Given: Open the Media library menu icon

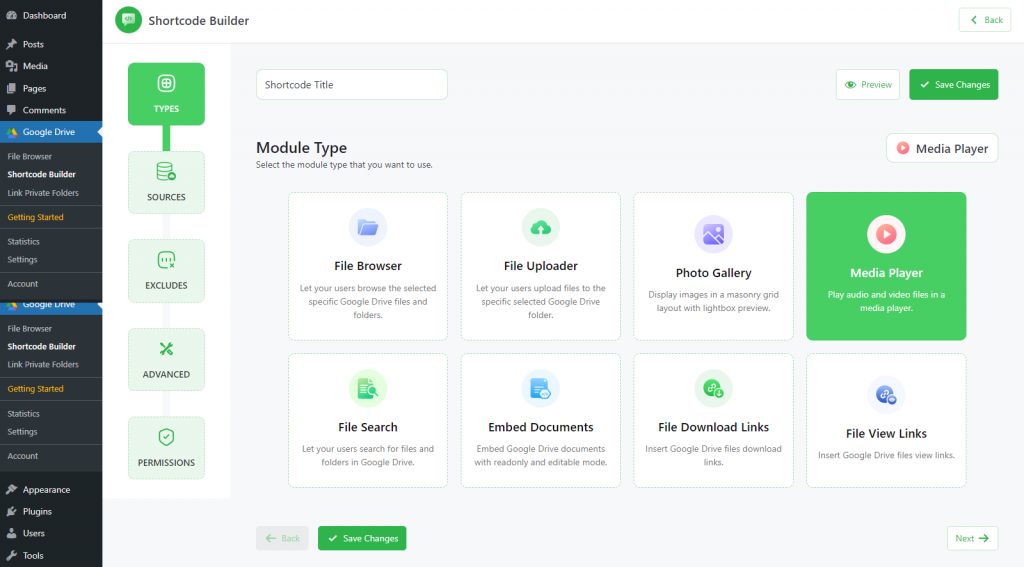Looking at the screenshot, I should 11,66.
